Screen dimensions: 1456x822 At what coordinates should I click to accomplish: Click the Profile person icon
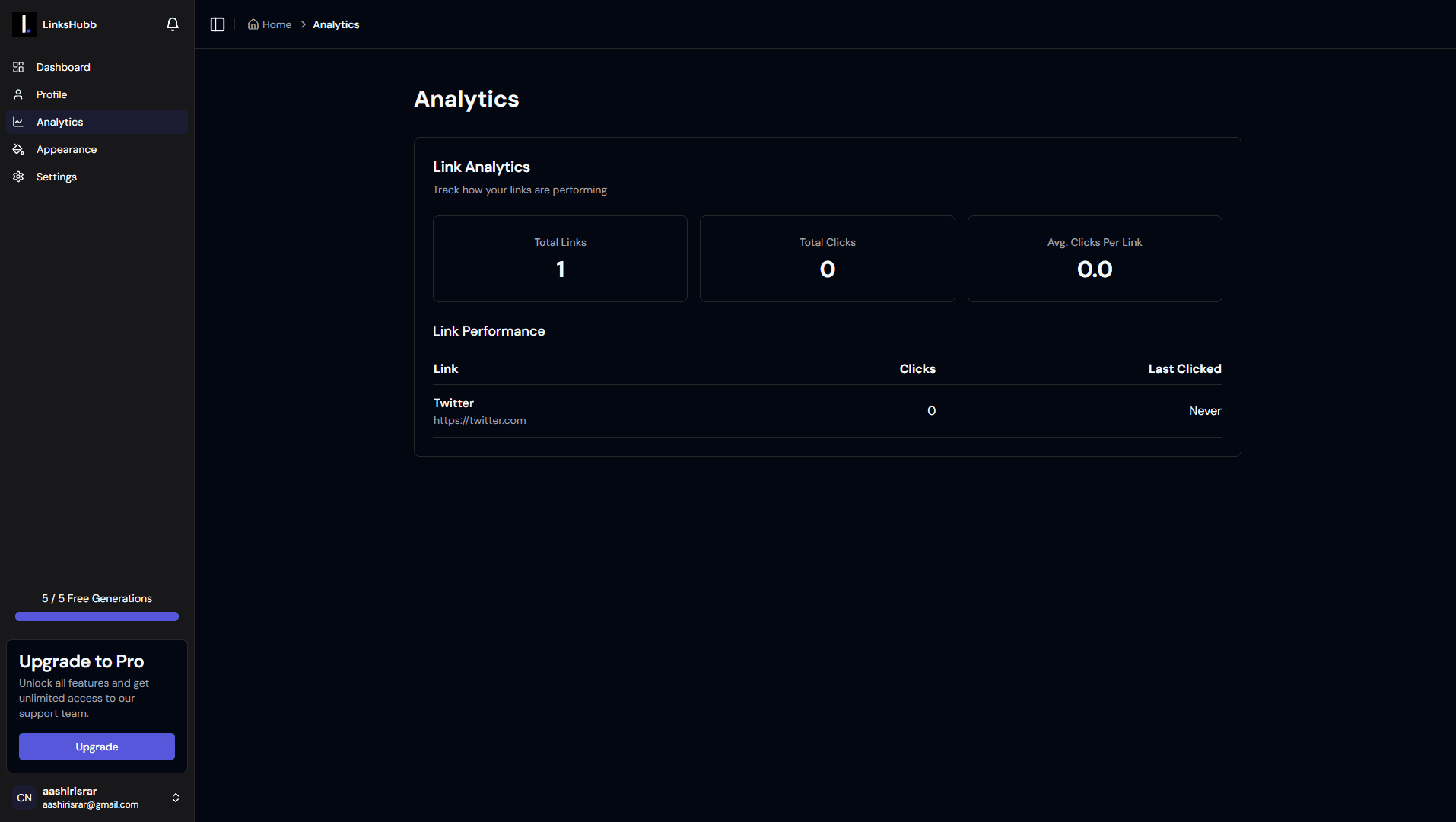tap(17, 94)
